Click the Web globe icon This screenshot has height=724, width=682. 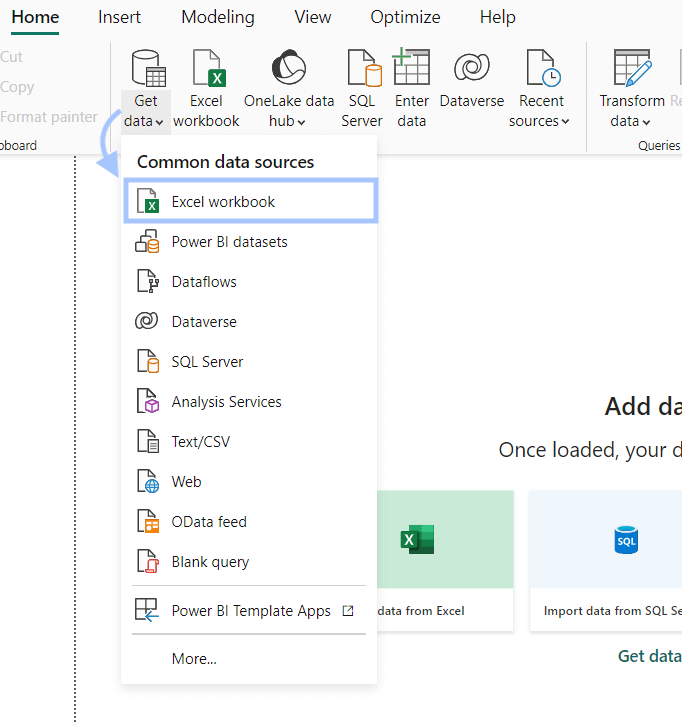pos(148,481)
